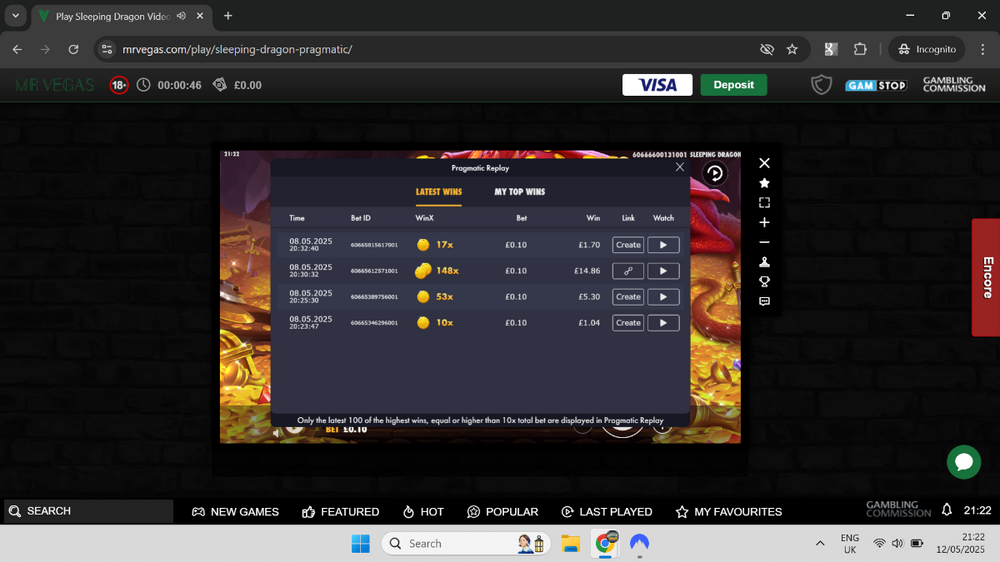Close the Pragmatic Replay dialog
Viewport: 1000px width, 562px height.
[x=680, y=168]
